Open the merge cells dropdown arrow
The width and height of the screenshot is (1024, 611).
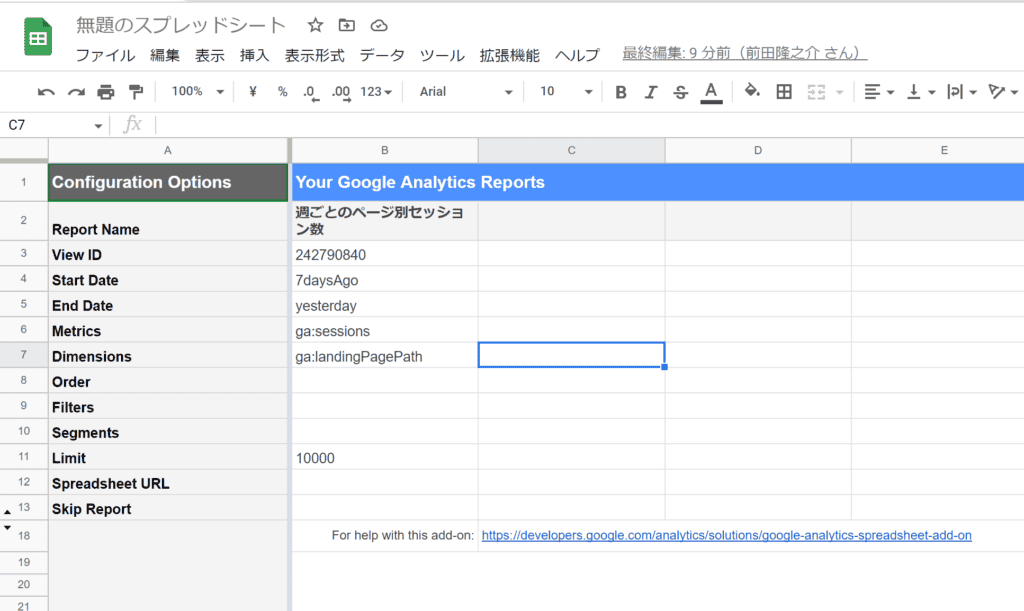tap(840, 93)
